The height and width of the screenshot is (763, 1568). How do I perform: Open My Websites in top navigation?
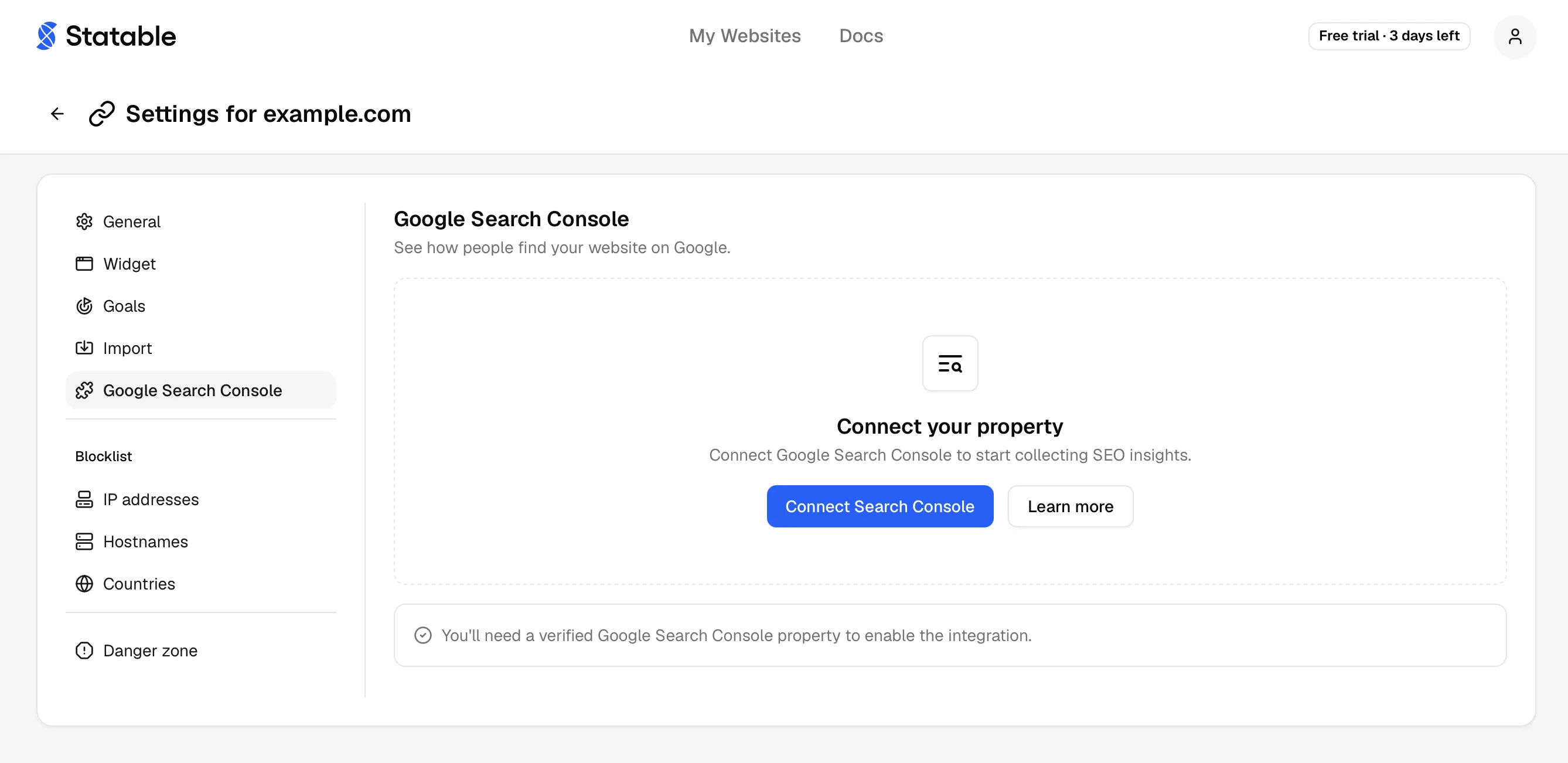coord(744,36)
